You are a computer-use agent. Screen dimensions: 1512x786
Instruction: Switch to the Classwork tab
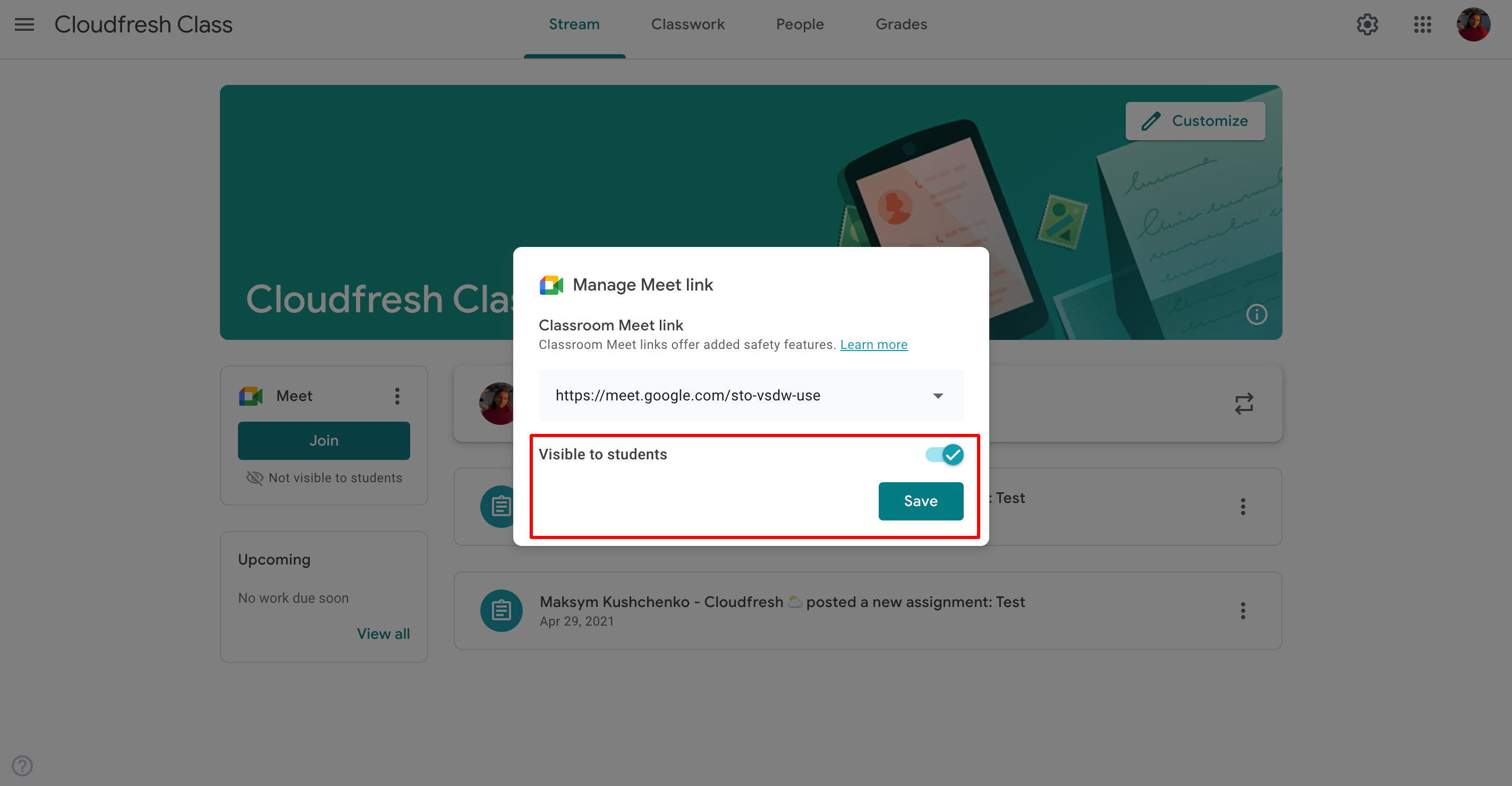688,25
